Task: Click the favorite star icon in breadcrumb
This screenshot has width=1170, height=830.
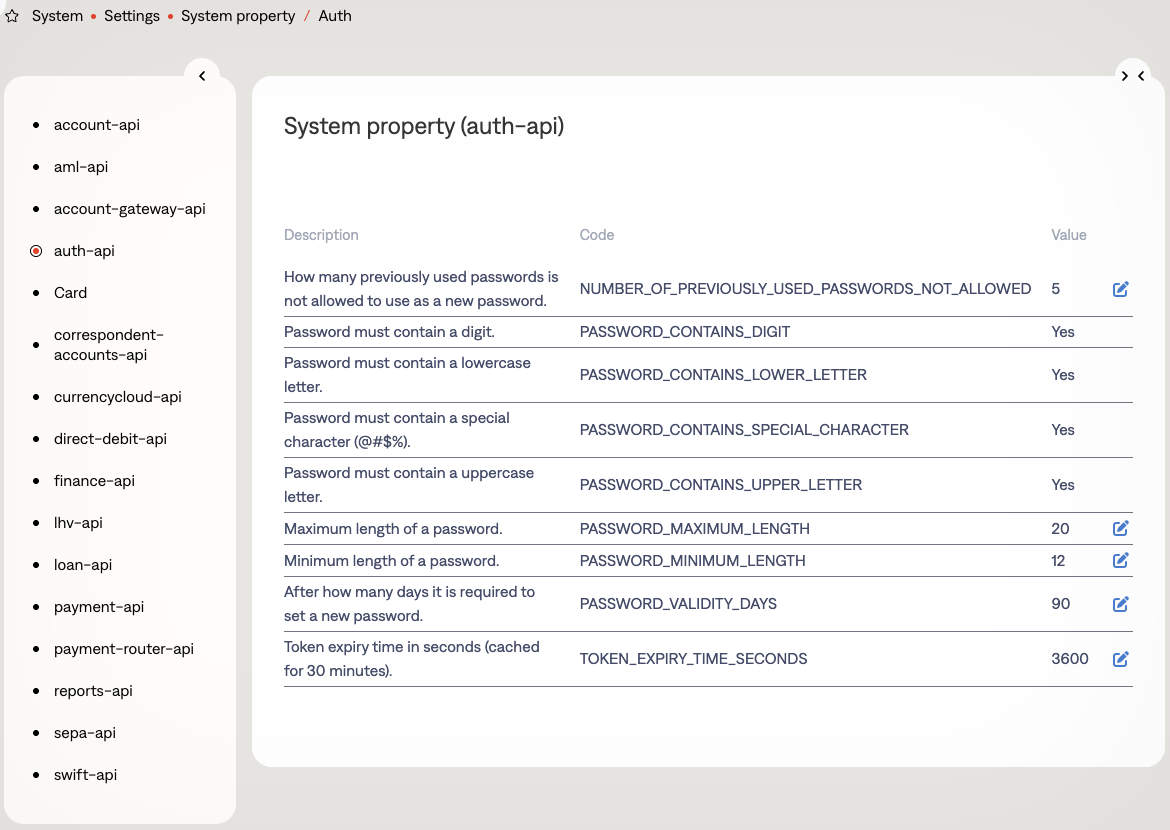Action: coord(12,17)
